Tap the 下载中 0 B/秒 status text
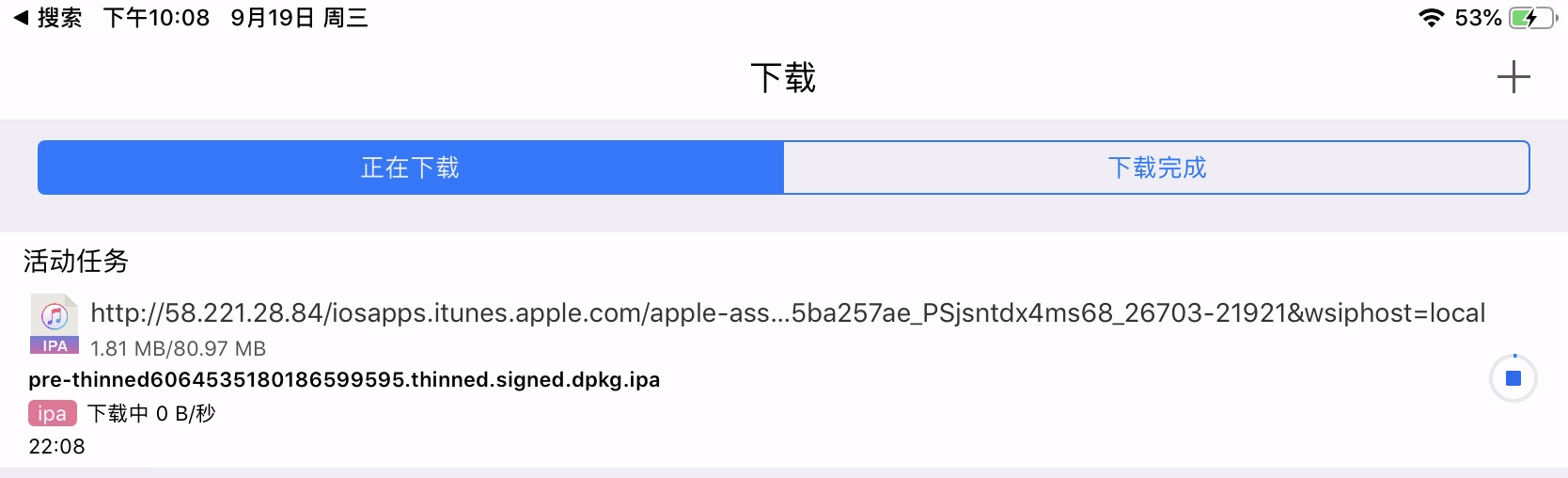The width and height of the screenshot is (1568, 478). pyautogui.click(x=151, y=413)
